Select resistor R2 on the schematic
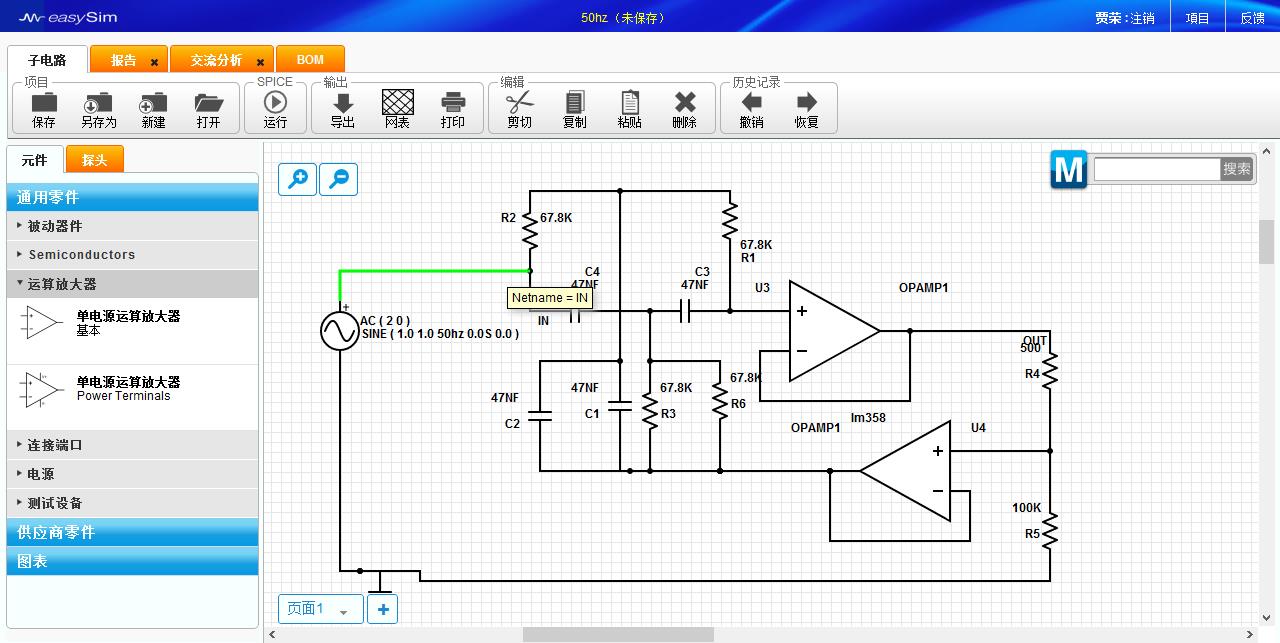 530,232
